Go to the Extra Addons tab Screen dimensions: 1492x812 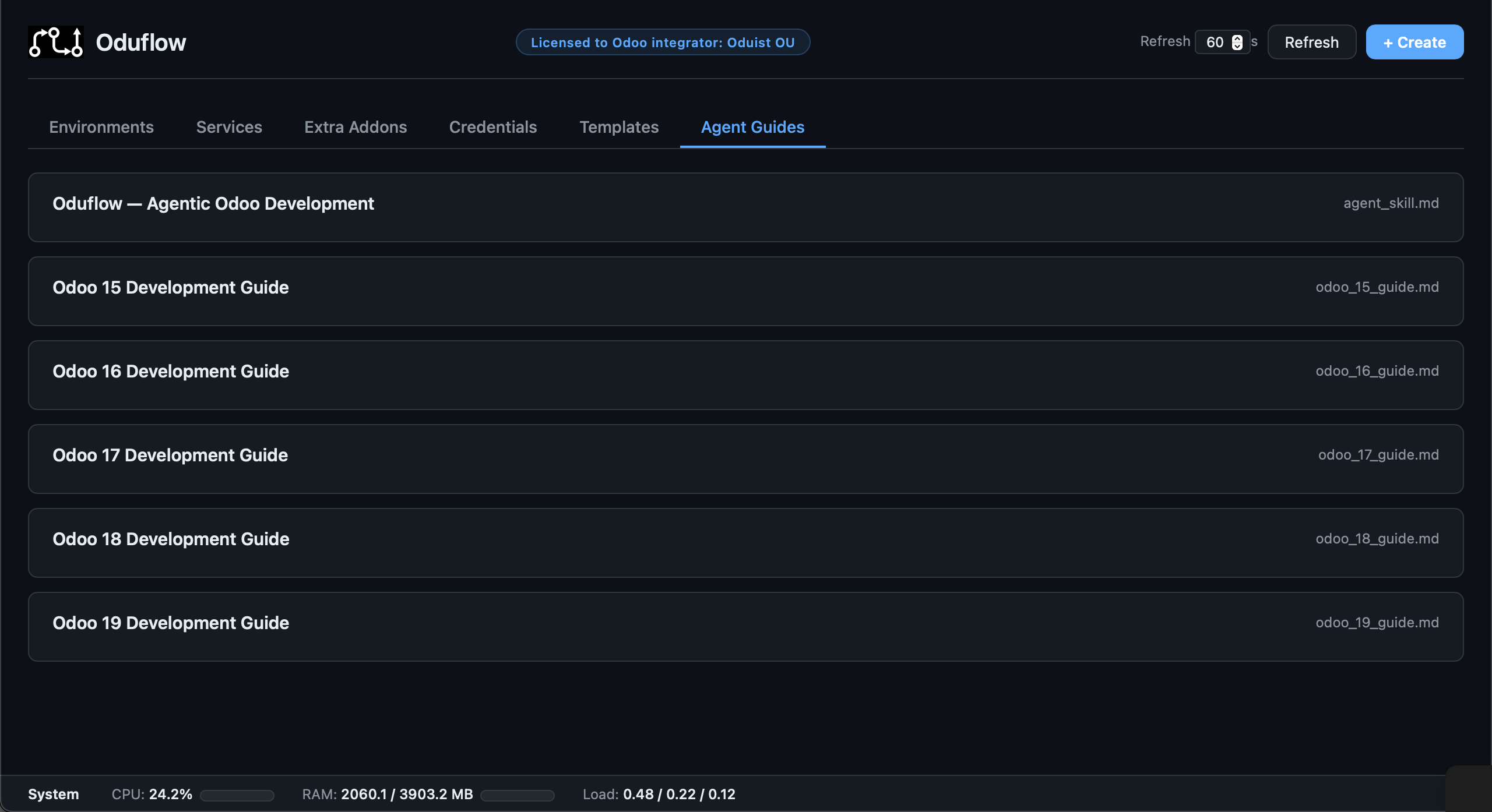[x=356, y=127]
